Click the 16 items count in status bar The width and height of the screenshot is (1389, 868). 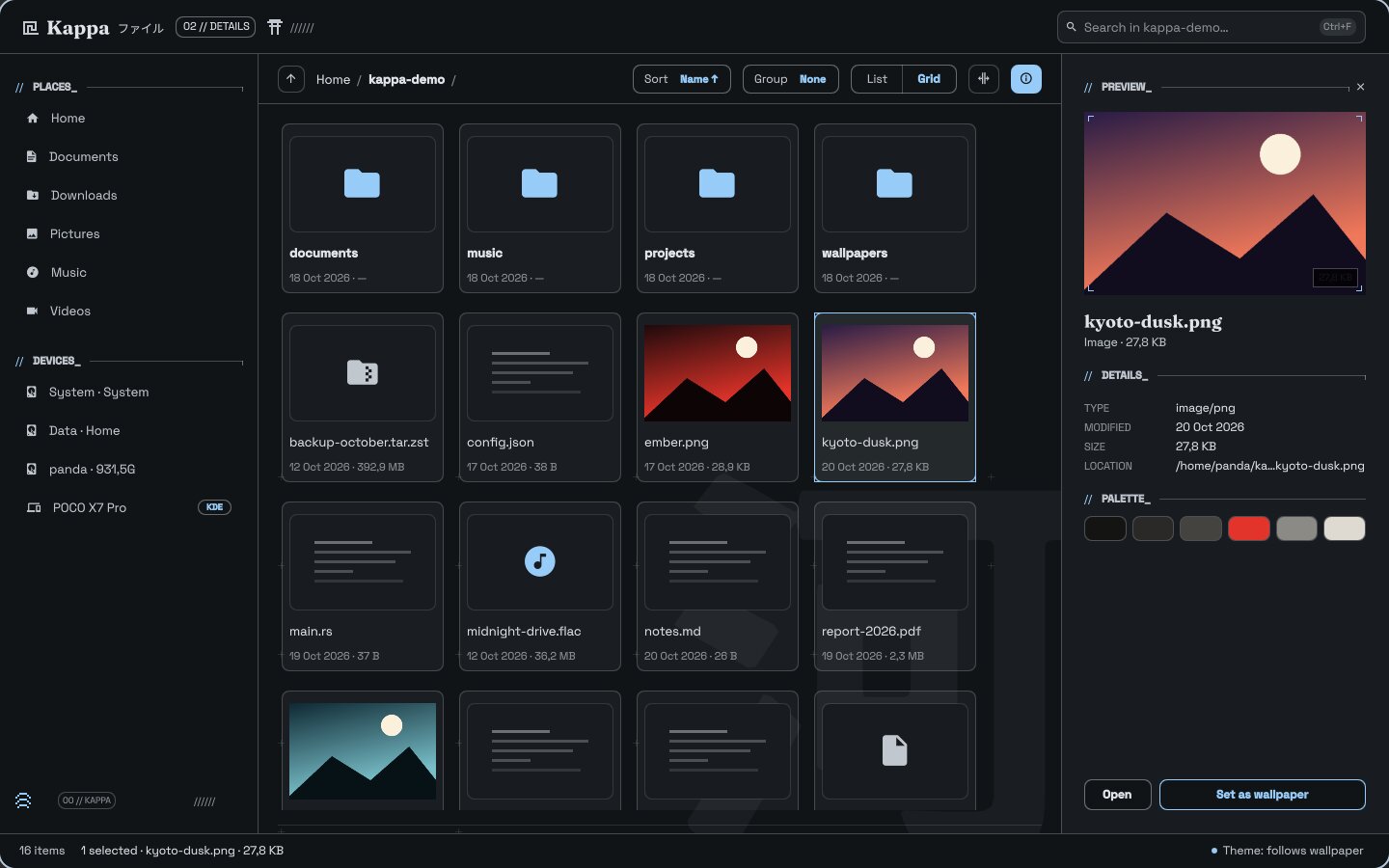[x=42, y=851]
